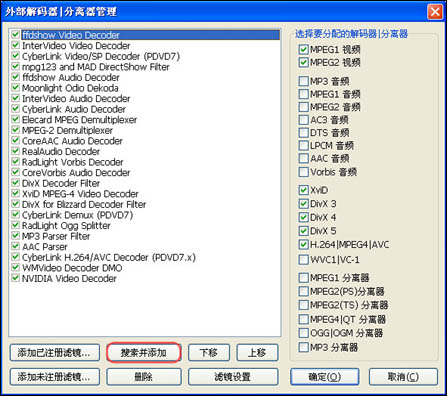Untick checkbox beside RealAudio Decoder
The image size is (447, 396).
coord(15,151)
